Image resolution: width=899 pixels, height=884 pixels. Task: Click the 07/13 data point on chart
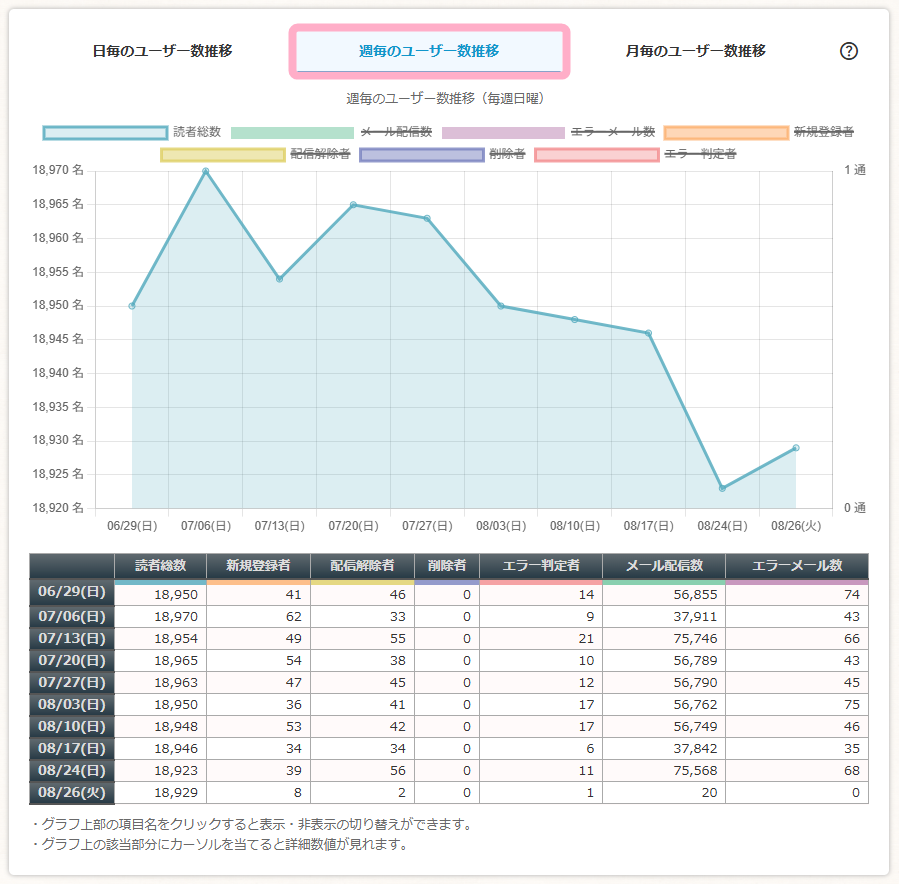coord(279,279)
